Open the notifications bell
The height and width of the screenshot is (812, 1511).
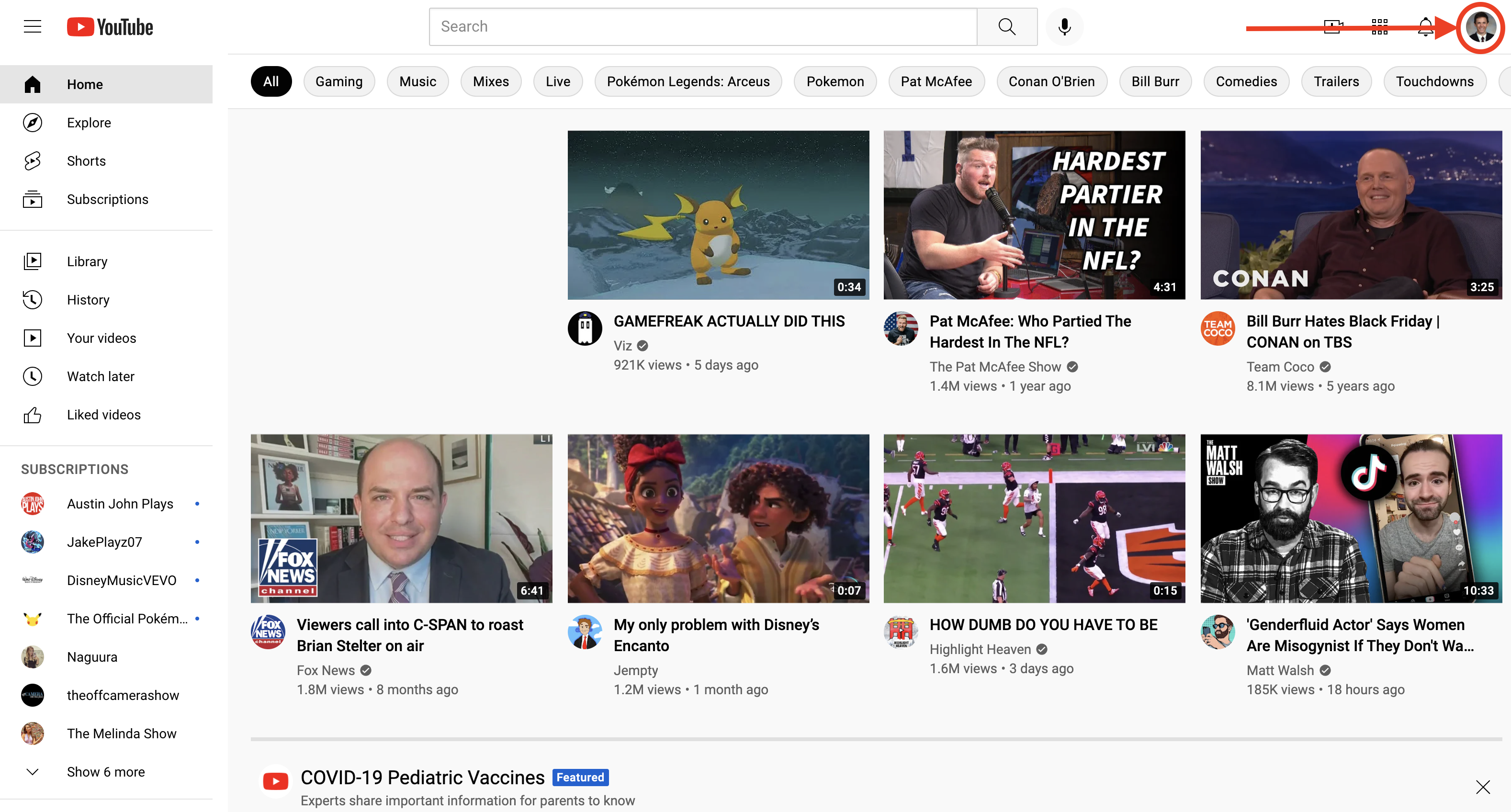point(1426,26)
